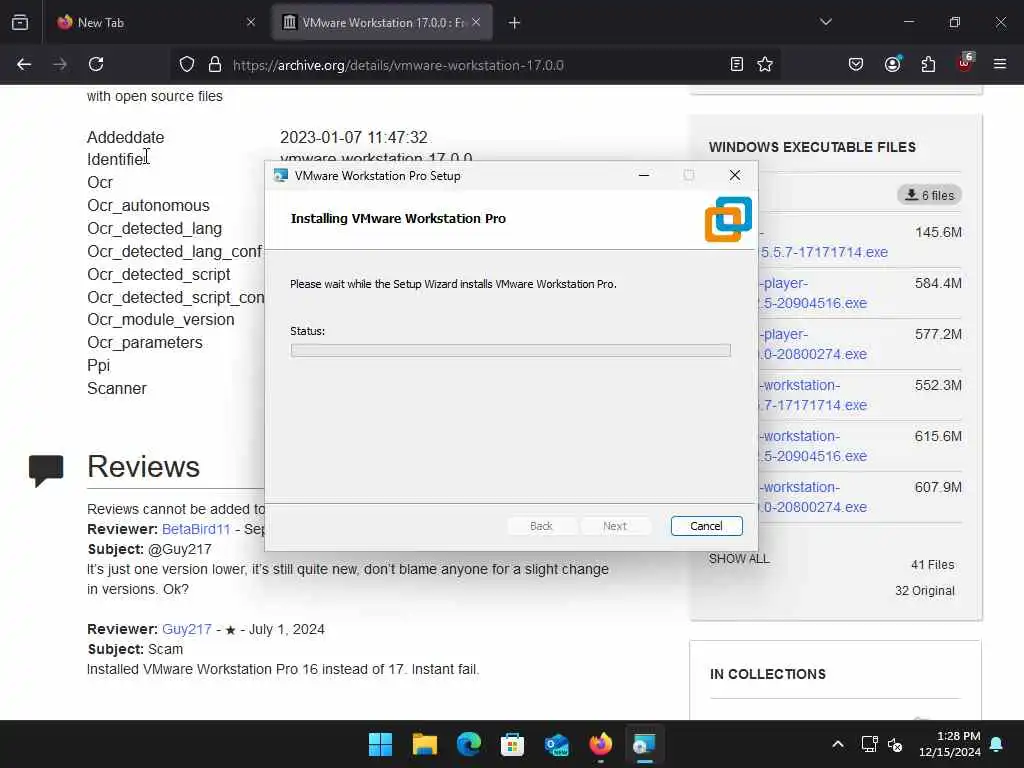Open the 552.3M workstation 7-17171714.exe link

(x=812, y=395)
